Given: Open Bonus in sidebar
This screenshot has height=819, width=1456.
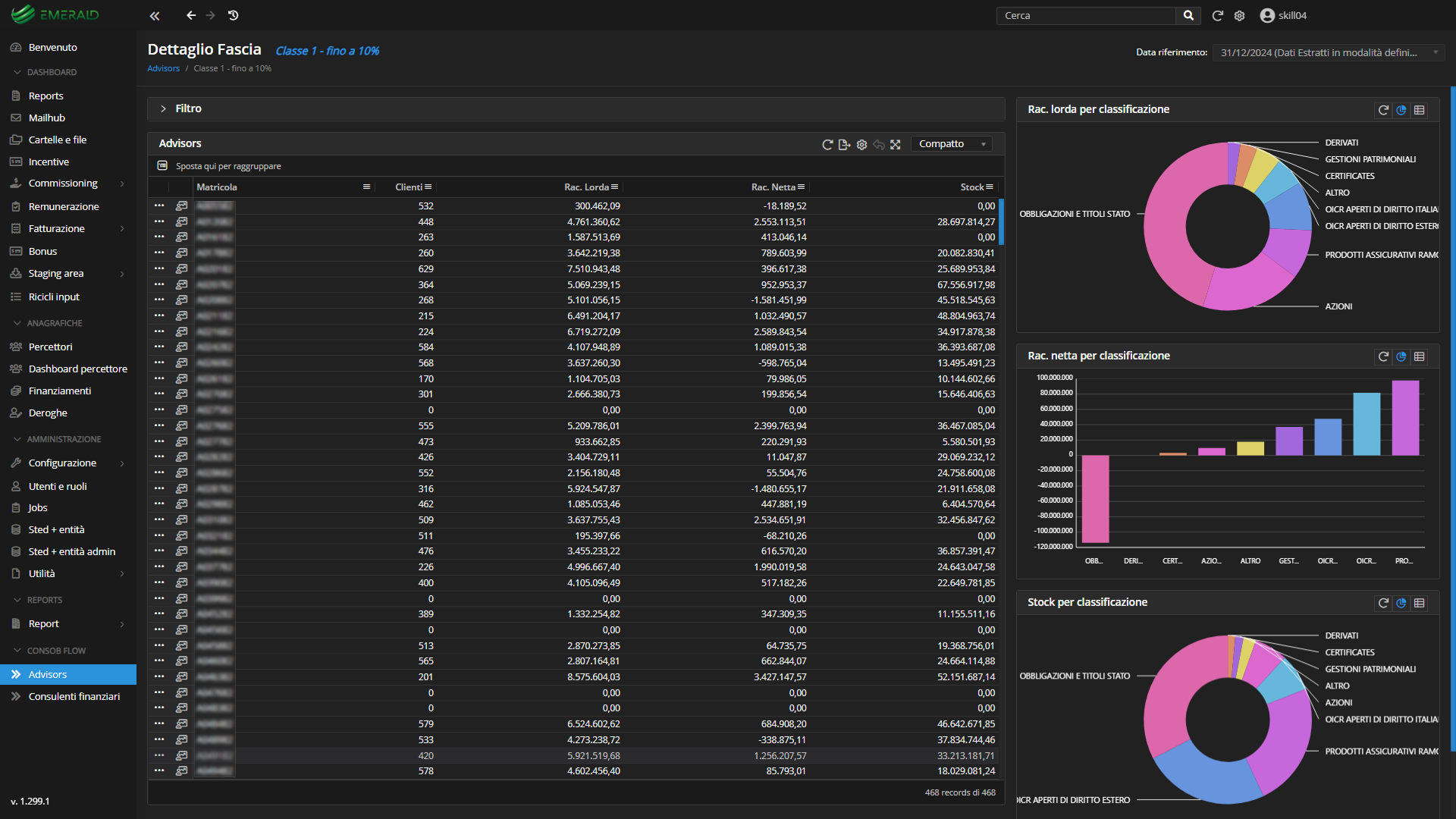Looking at the screenshot, I should click(68, 251).
